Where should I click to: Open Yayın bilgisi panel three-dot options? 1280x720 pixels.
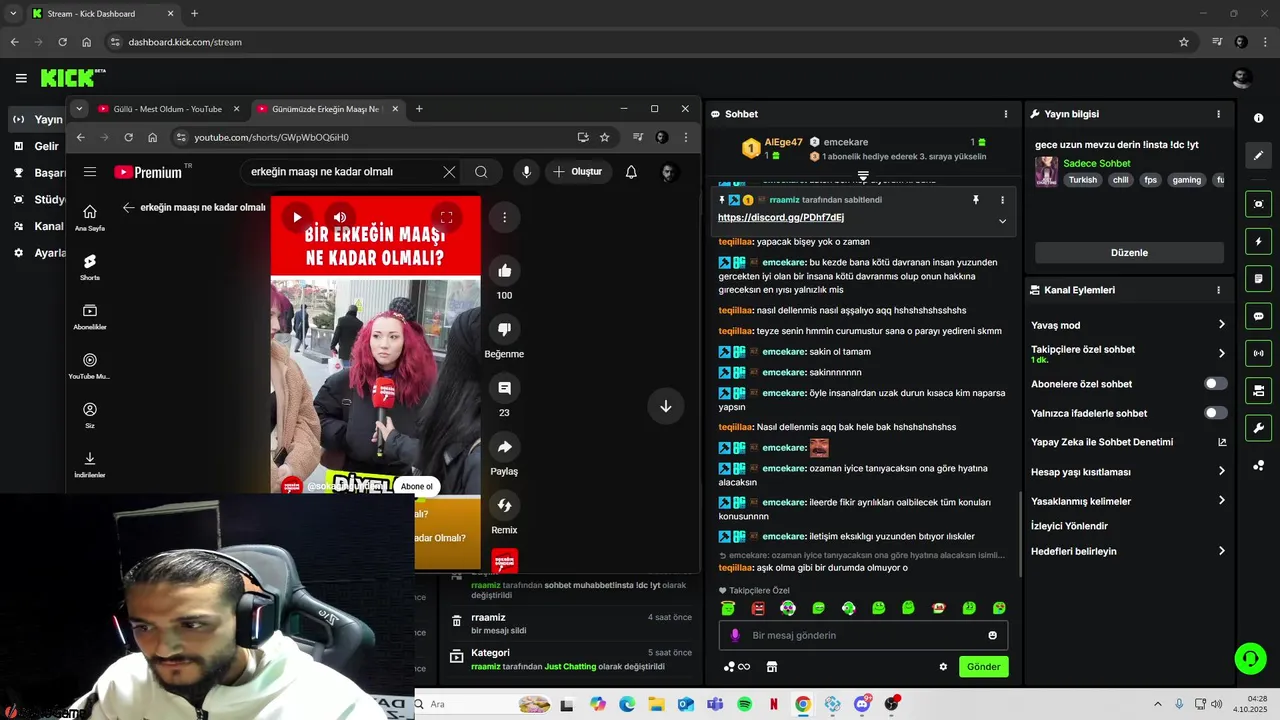1218,114
